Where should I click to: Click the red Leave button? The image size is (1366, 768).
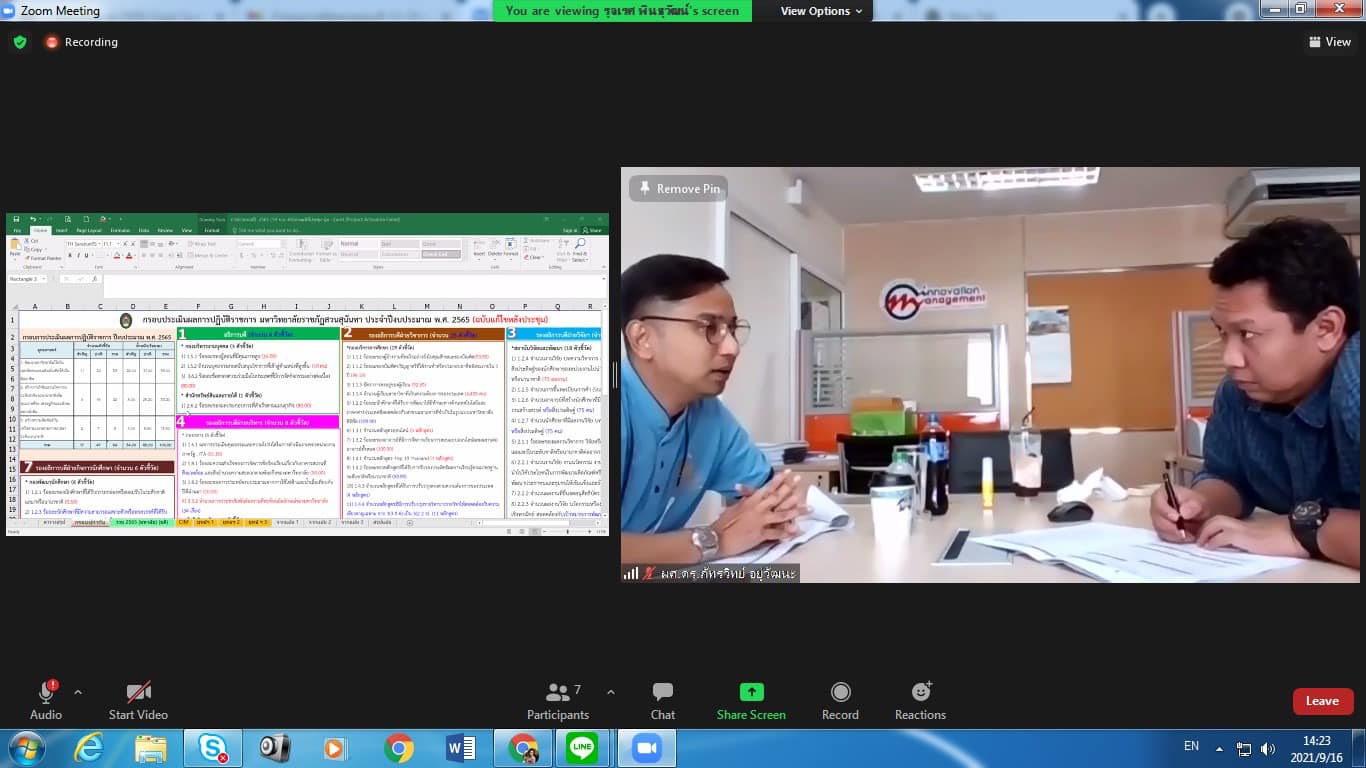pos(1322,701)
